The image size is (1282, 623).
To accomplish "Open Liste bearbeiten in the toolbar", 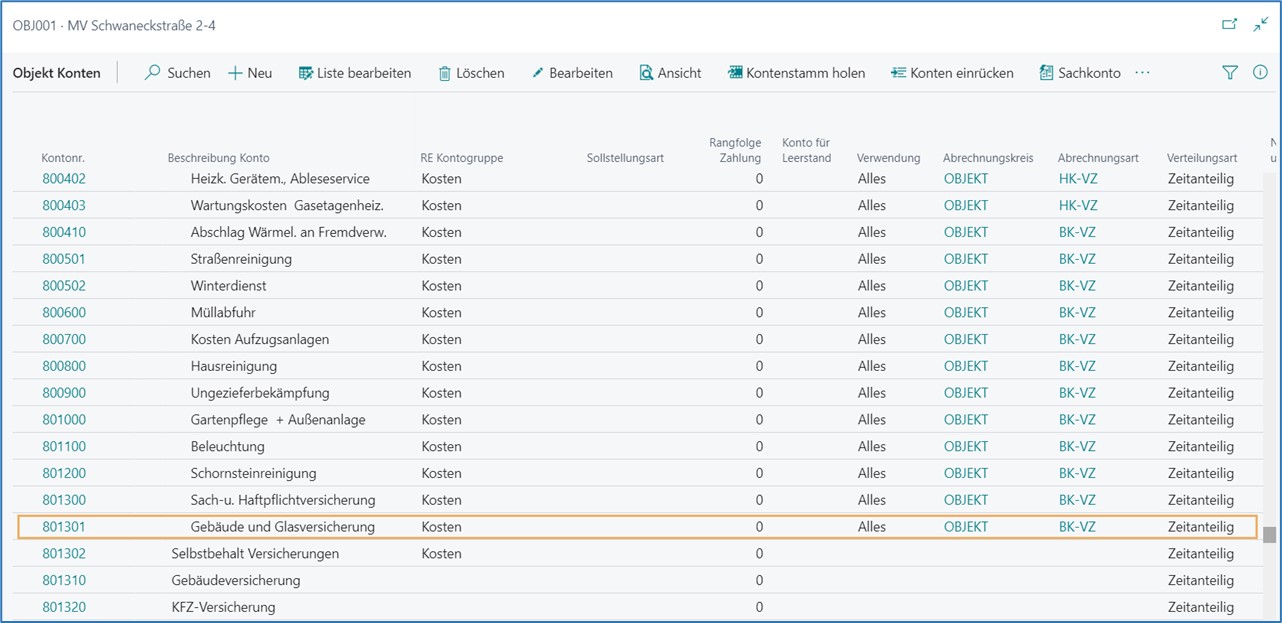I will click(x=354, y=73).
